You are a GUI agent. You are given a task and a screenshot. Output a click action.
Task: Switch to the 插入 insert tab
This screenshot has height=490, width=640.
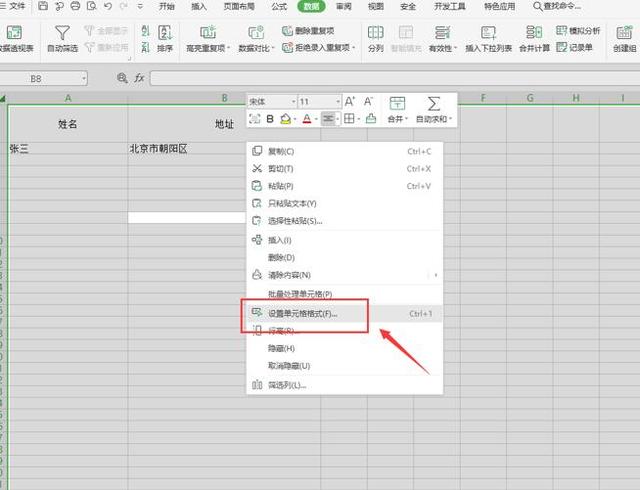pos(199,7)
